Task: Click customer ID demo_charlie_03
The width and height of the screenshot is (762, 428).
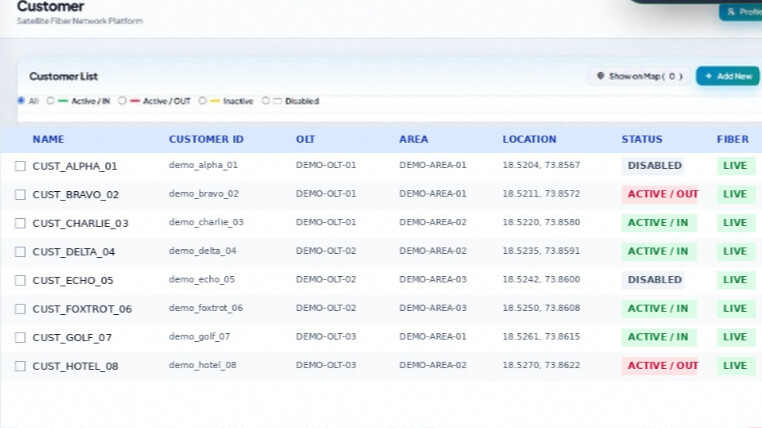Action: 206,223
